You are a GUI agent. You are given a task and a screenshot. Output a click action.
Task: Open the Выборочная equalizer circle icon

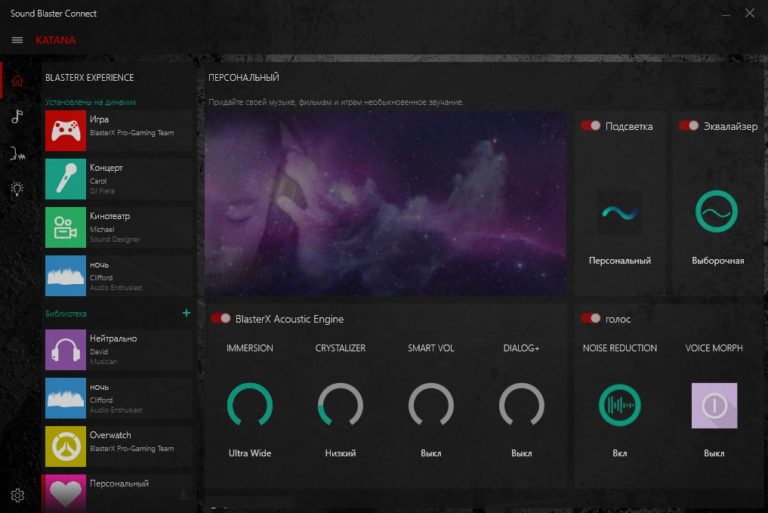[717, 211]
